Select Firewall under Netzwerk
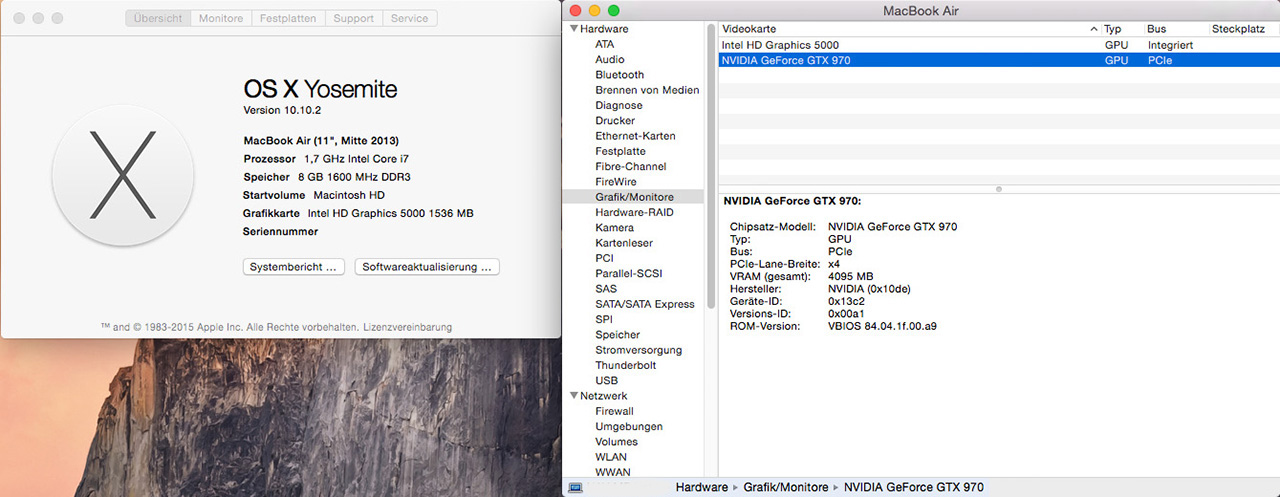The width and height of the screenshot is (1280, 497). pos(614,411)
